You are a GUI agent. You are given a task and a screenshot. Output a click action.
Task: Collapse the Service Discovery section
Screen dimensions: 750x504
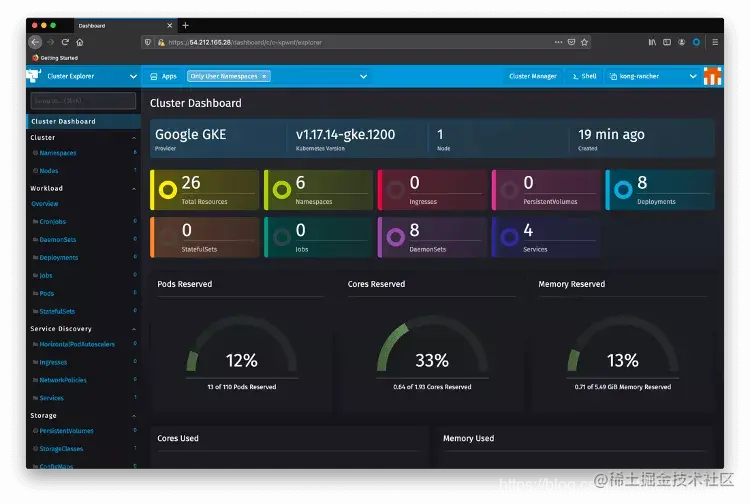coord(134,329)
